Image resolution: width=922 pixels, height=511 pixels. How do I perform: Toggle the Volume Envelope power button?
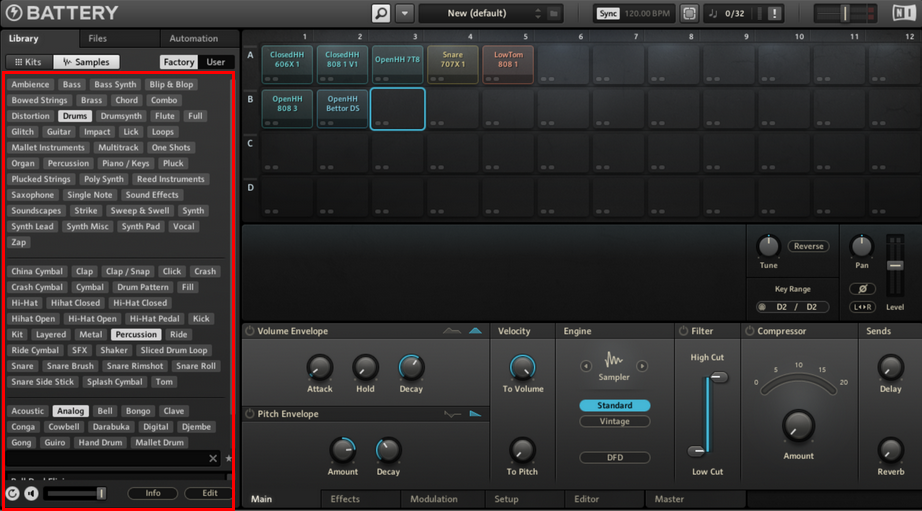pyautogui.click(x=250, y=331)
